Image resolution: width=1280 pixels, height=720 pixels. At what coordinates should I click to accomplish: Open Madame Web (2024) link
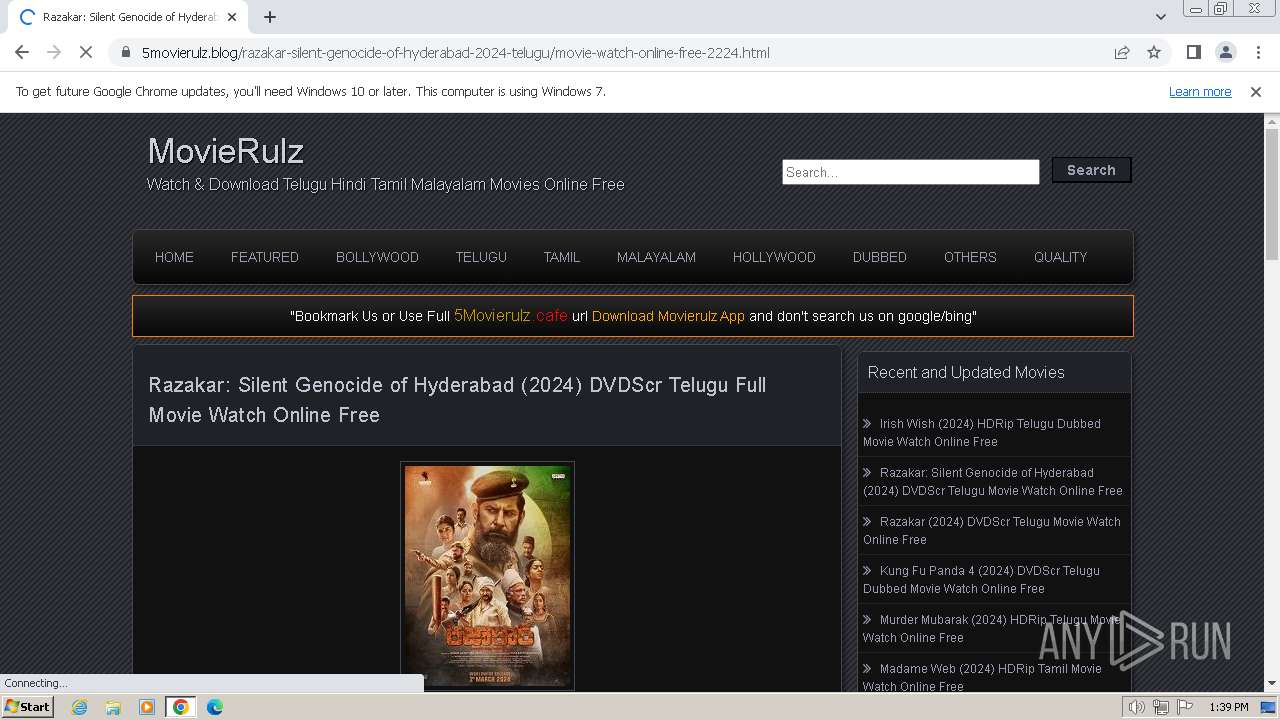(982, 677)
